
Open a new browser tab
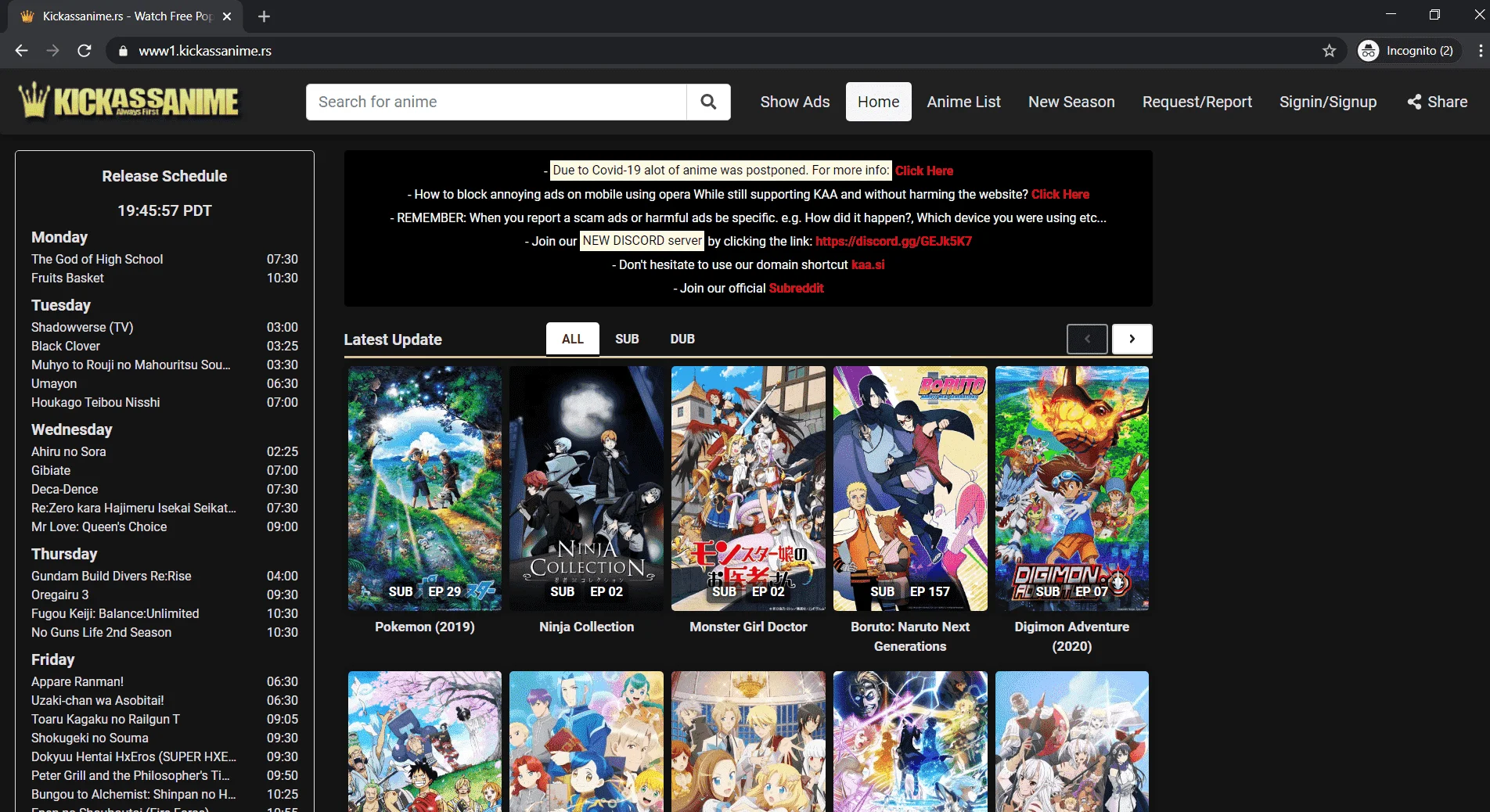pos(264,16)
